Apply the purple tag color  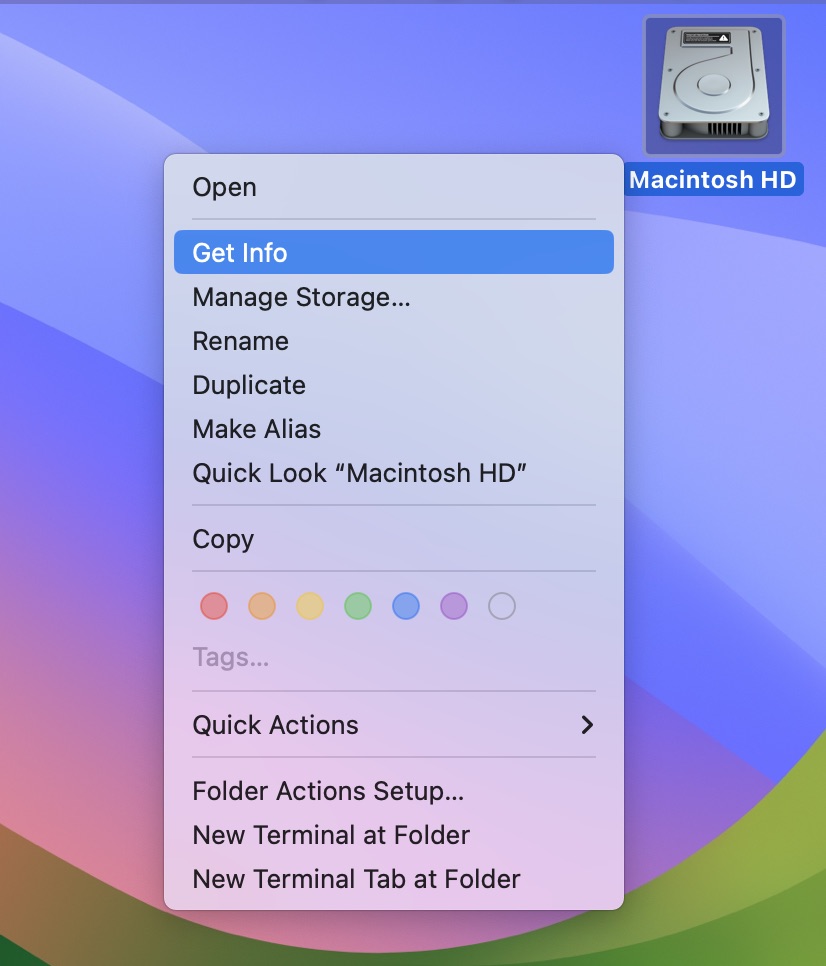coord(454,606)
